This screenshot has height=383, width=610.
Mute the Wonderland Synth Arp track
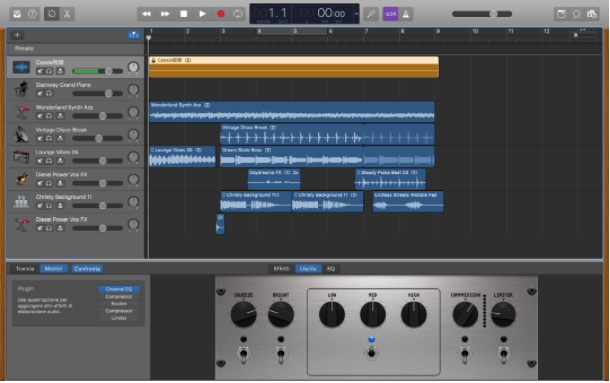[40, 116]
